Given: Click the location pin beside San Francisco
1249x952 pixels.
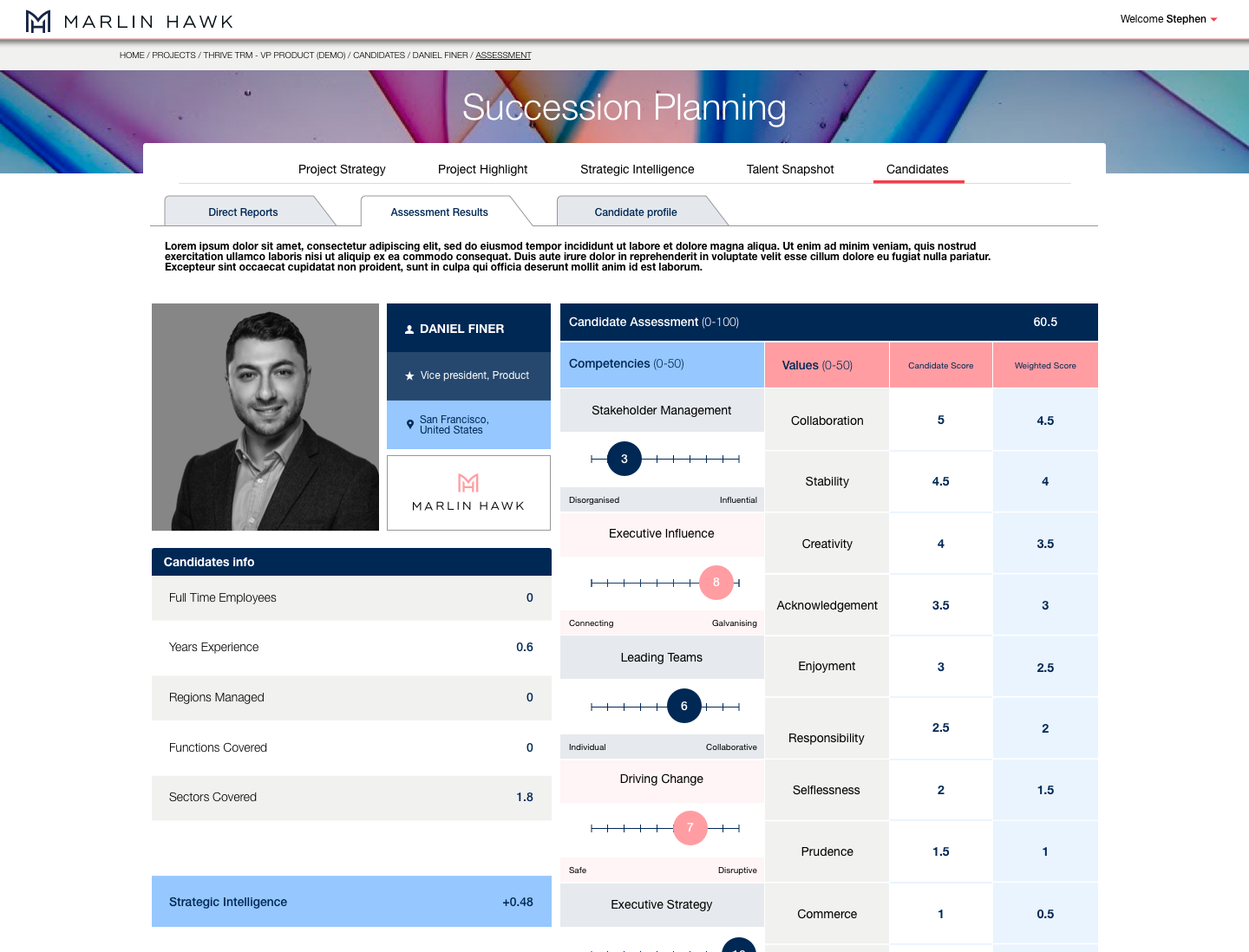Looking at the screenshot, I should 410,425.
